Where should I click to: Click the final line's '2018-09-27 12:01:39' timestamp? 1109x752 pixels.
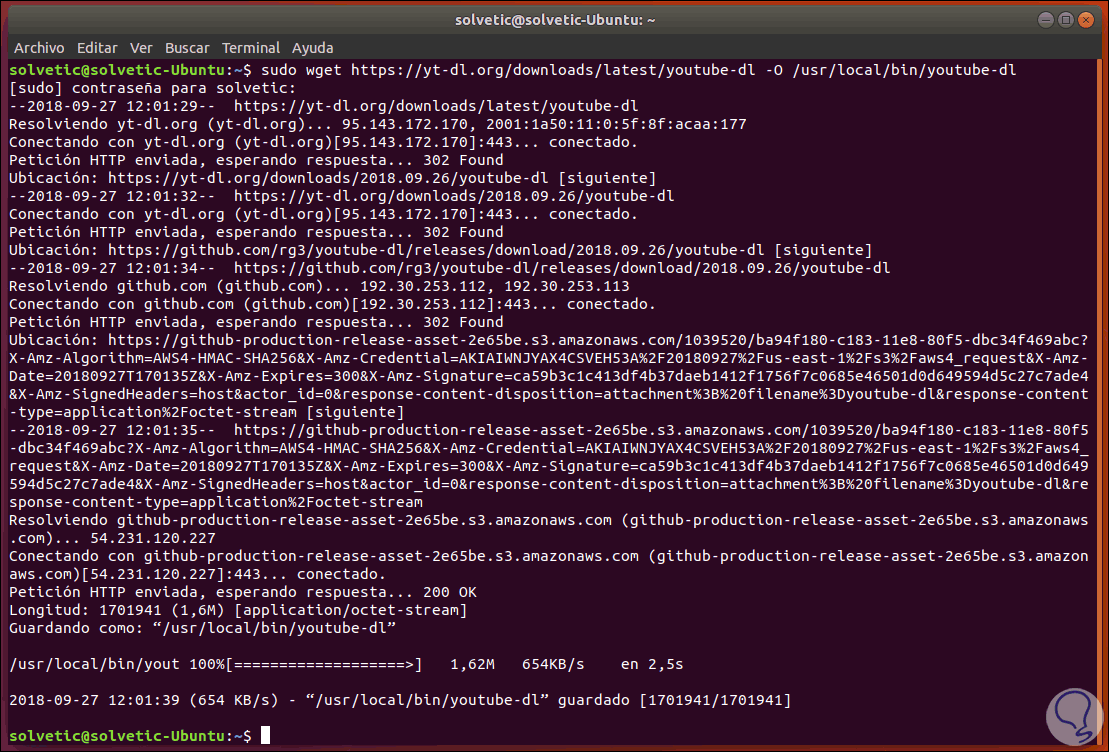94,700
